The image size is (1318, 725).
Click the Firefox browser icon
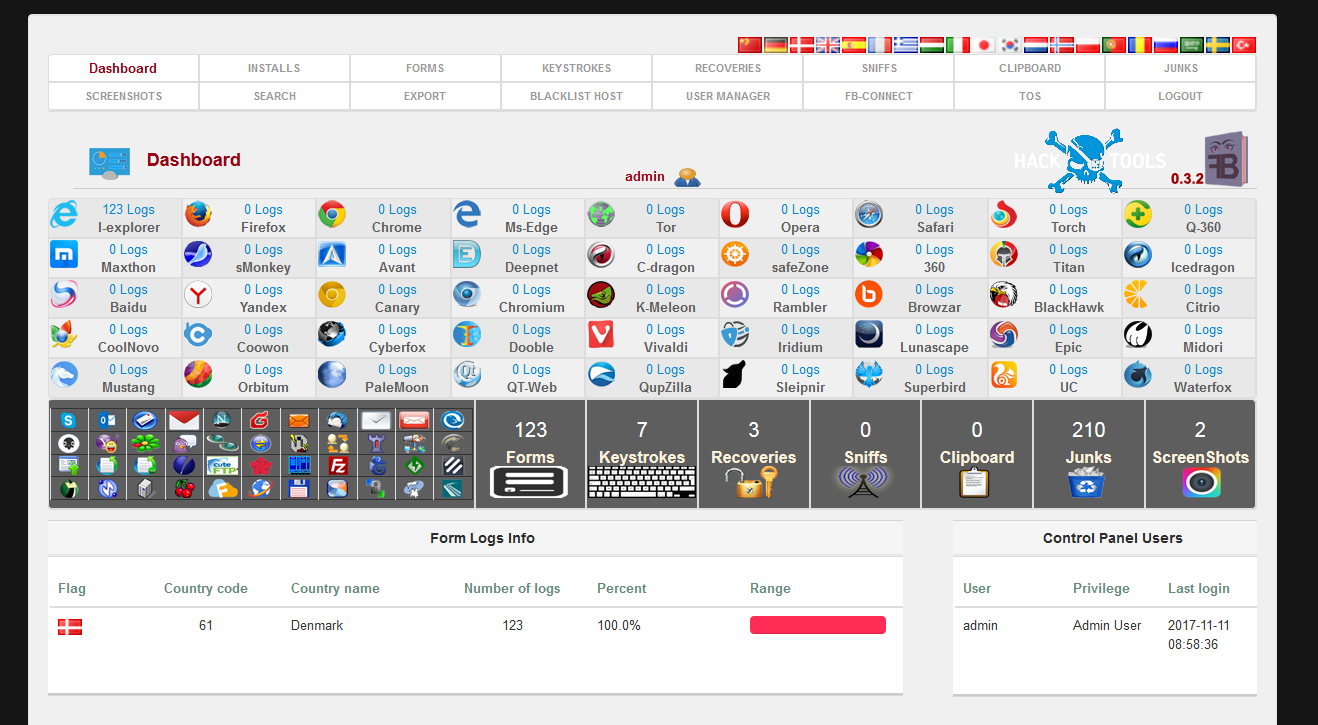pos(198,214)
